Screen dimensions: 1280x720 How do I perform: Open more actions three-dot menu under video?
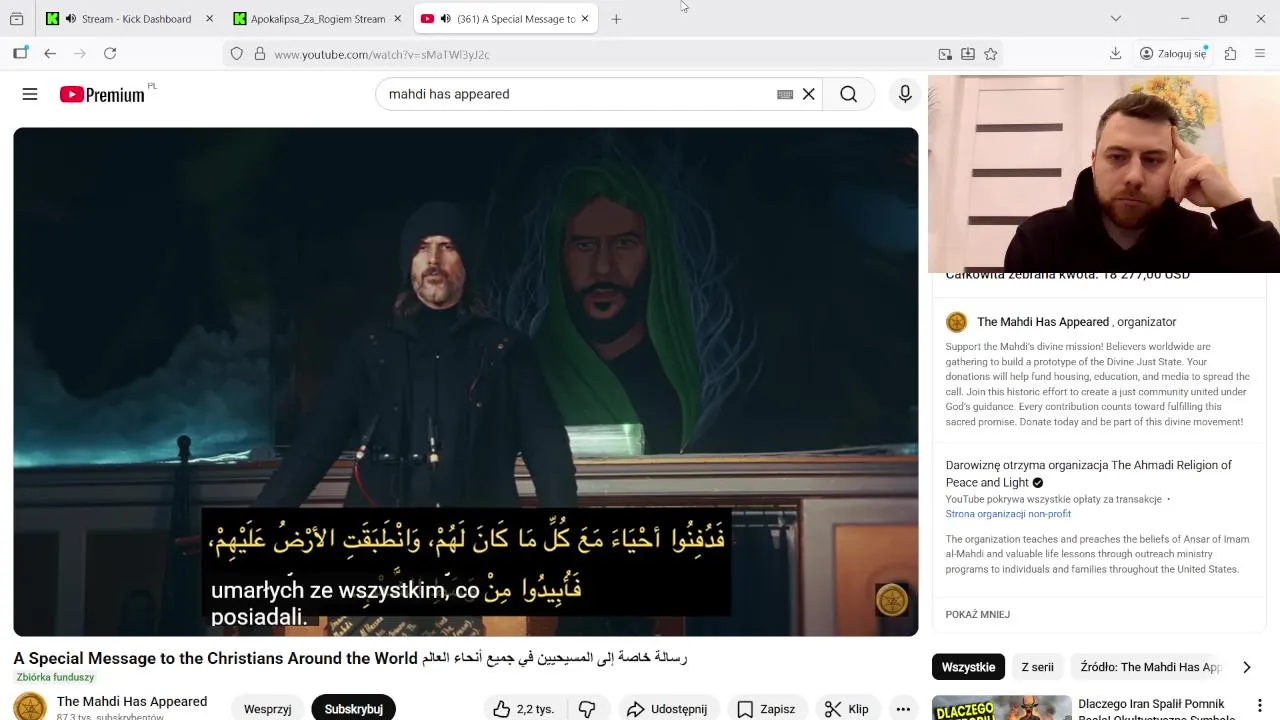click(903, 709)
